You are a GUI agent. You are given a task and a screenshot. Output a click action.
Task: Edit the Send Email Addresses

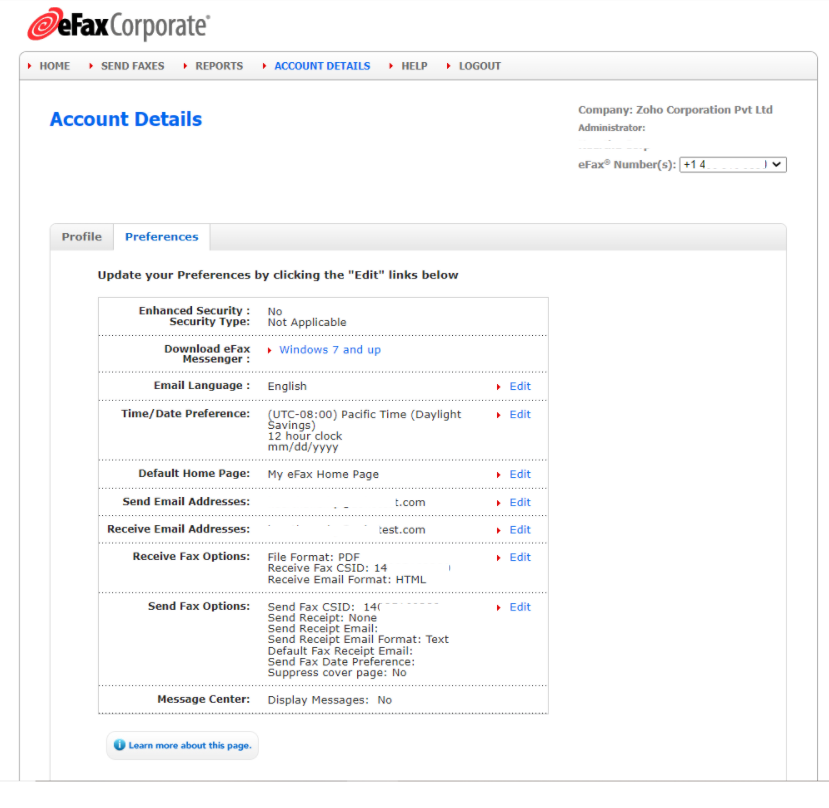pos(520,502)
